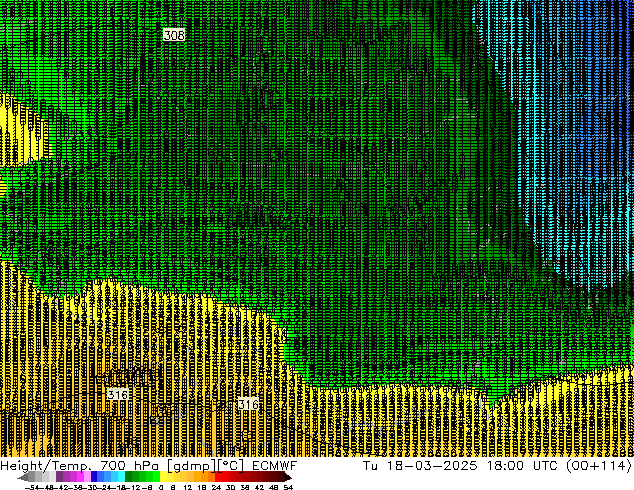Click the grey arrow end of the color scale

[23, 478]
